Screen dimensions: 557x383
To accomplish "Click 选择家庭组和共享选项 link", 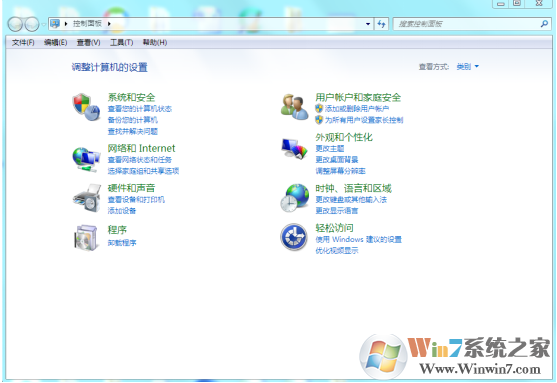I will click(143, 171).
